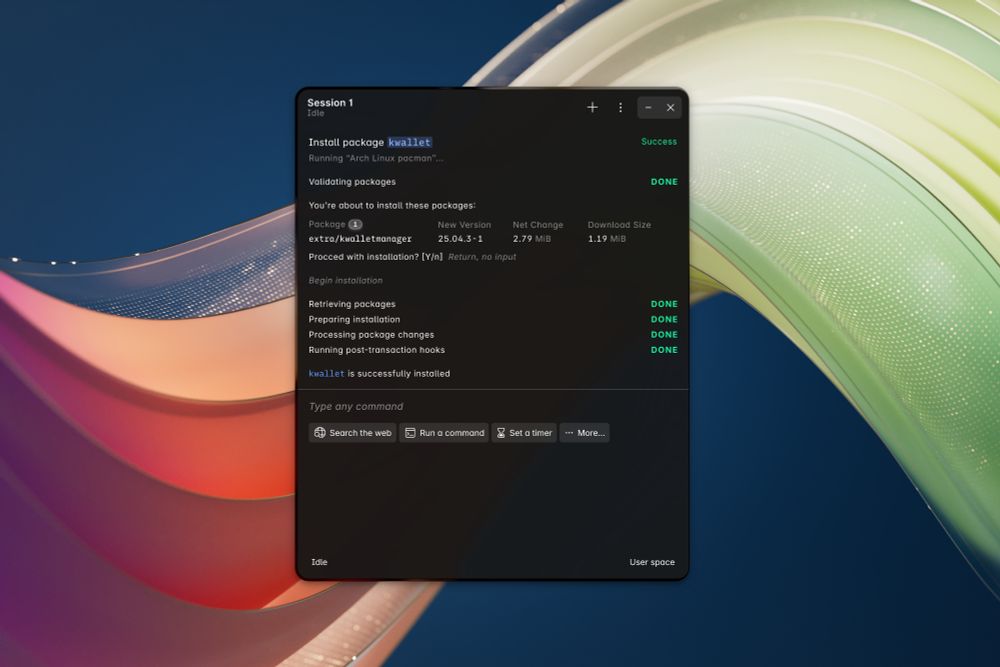This screenshot has height=667, width=1000.
Task: Click DONE next to Validating packages
Action: pos(664,182)
